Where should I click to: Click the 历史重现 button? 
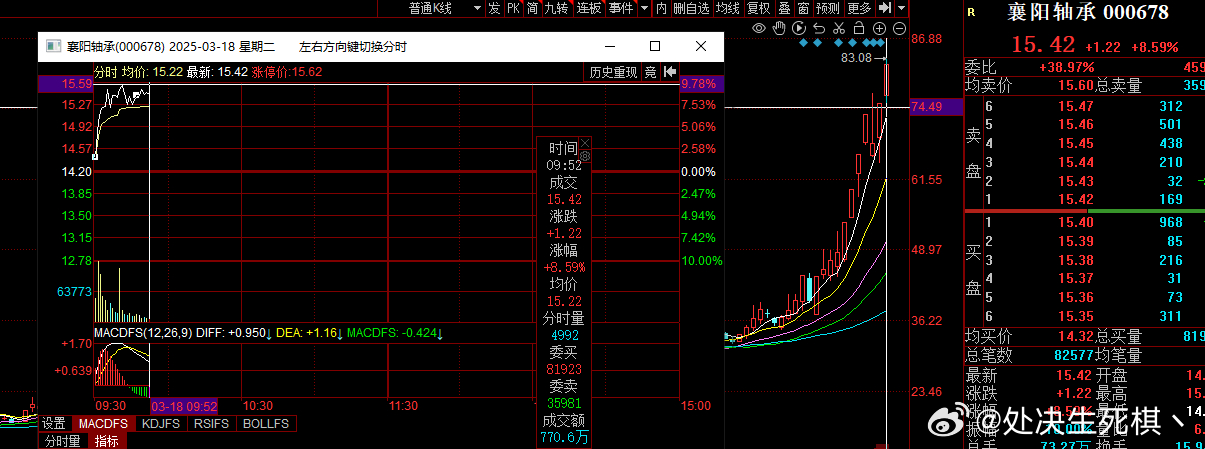(x=613, y=72)
